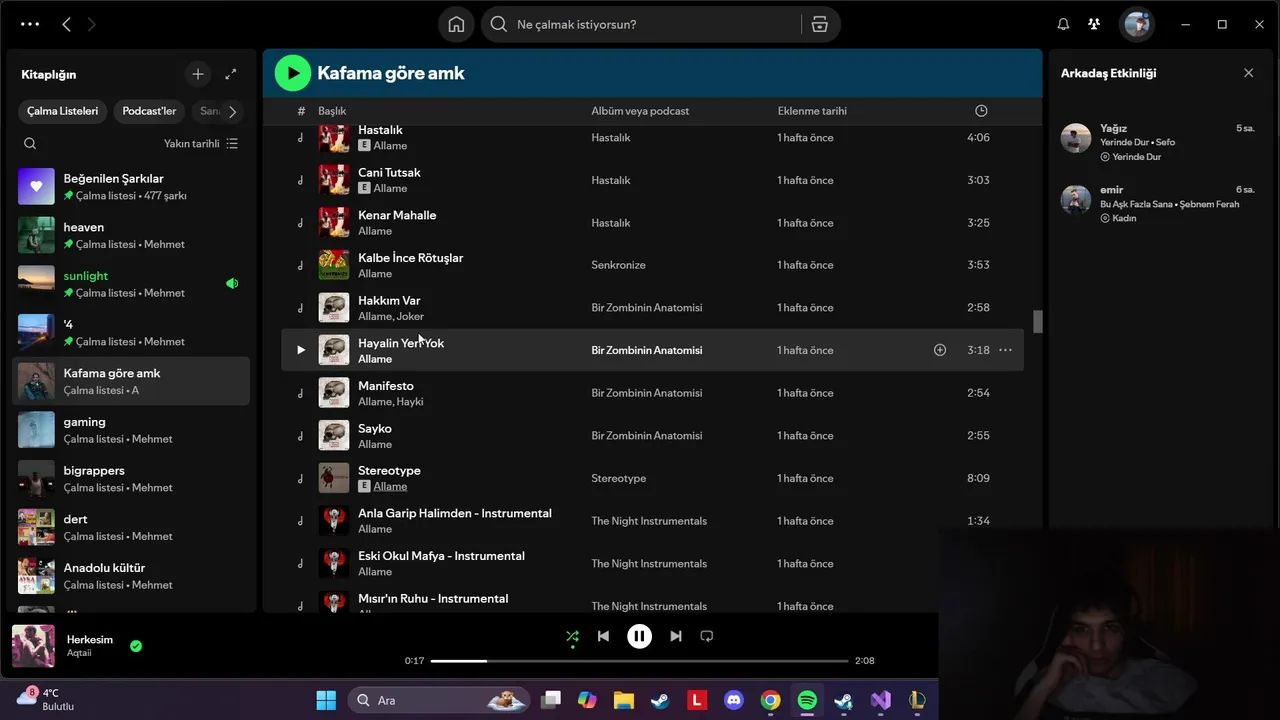Show more filters with right chevron
The height and width of the screenshot is (720, 1280).
[232, 111]
